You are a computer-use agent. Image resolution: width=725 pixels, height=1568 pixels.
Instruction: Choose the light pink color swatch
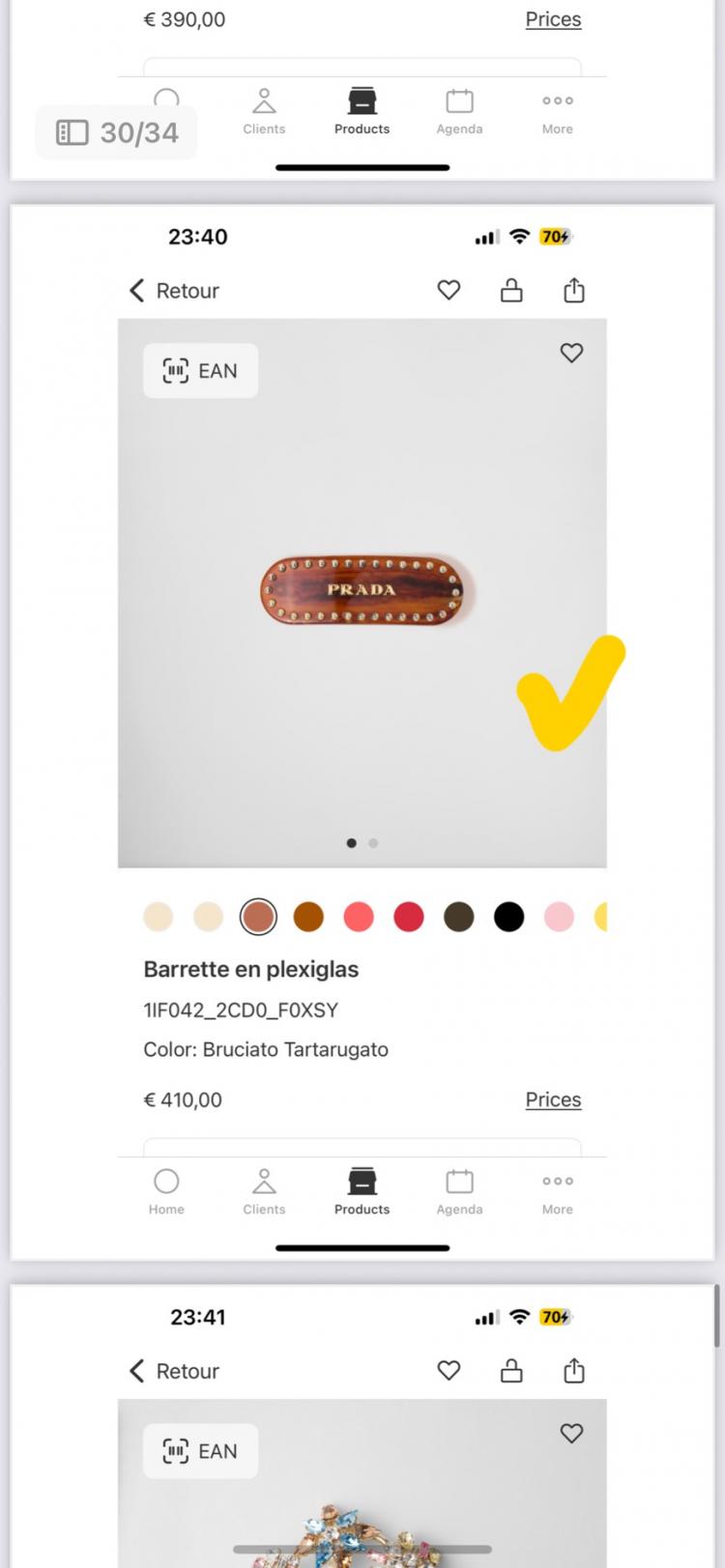coord(559,916)
